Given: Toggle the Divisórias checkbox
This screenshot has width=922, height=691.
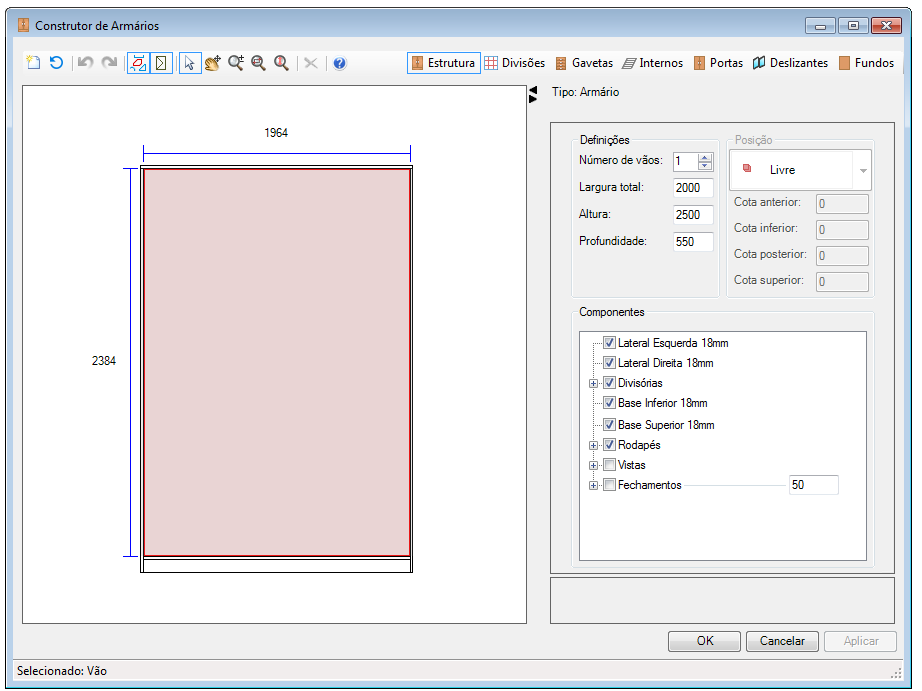Looking at the screenshot, I should point(609,382).
